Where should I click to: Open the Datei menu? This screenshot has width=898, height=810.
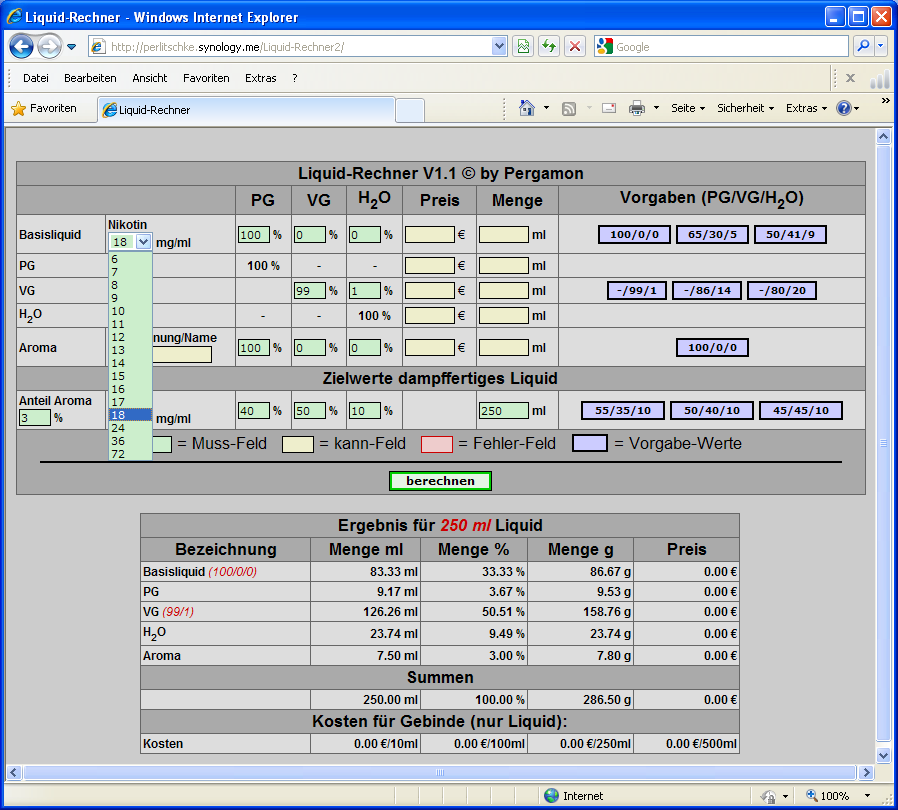pyautogui.click(x=36, y=78)
